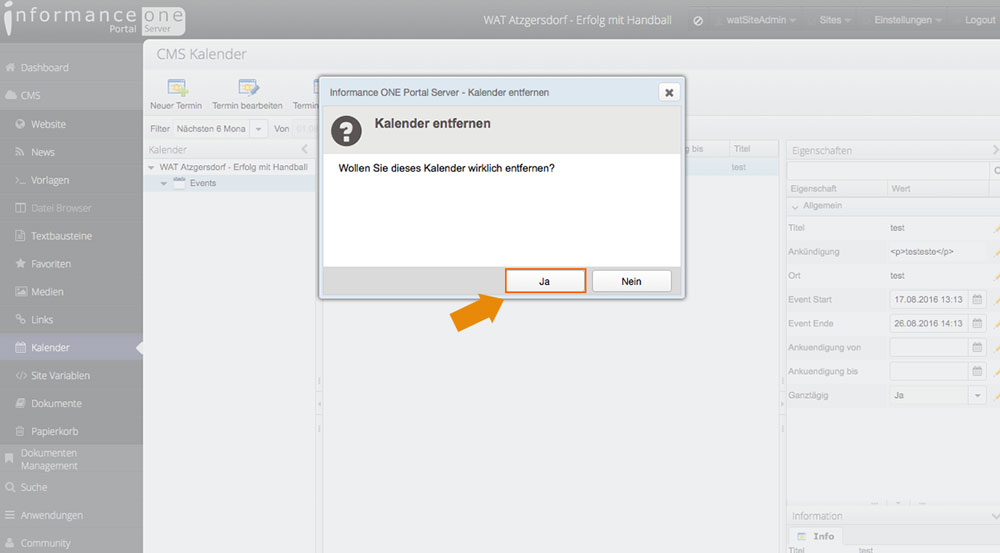Screen dimensions: 1000x553
Task: Open Dashboard in the sidebar
Action: click(x=45, y=68)
